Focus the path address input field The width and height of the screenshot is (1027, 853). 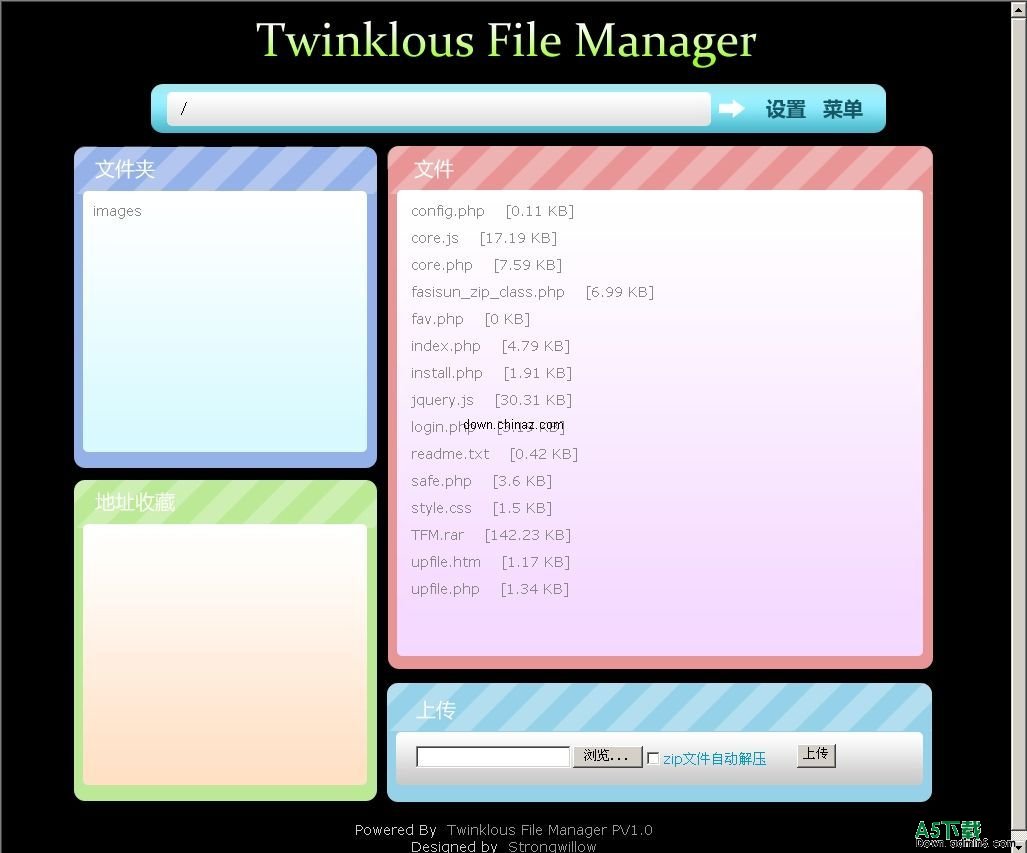tap(439, 109)
